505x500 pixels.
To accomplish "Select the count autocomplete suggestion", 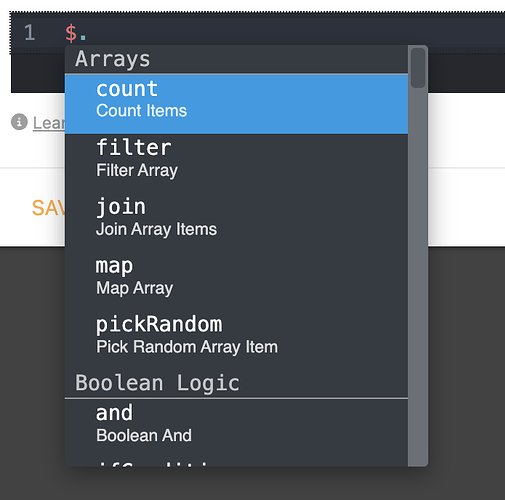I will [236, 104].
